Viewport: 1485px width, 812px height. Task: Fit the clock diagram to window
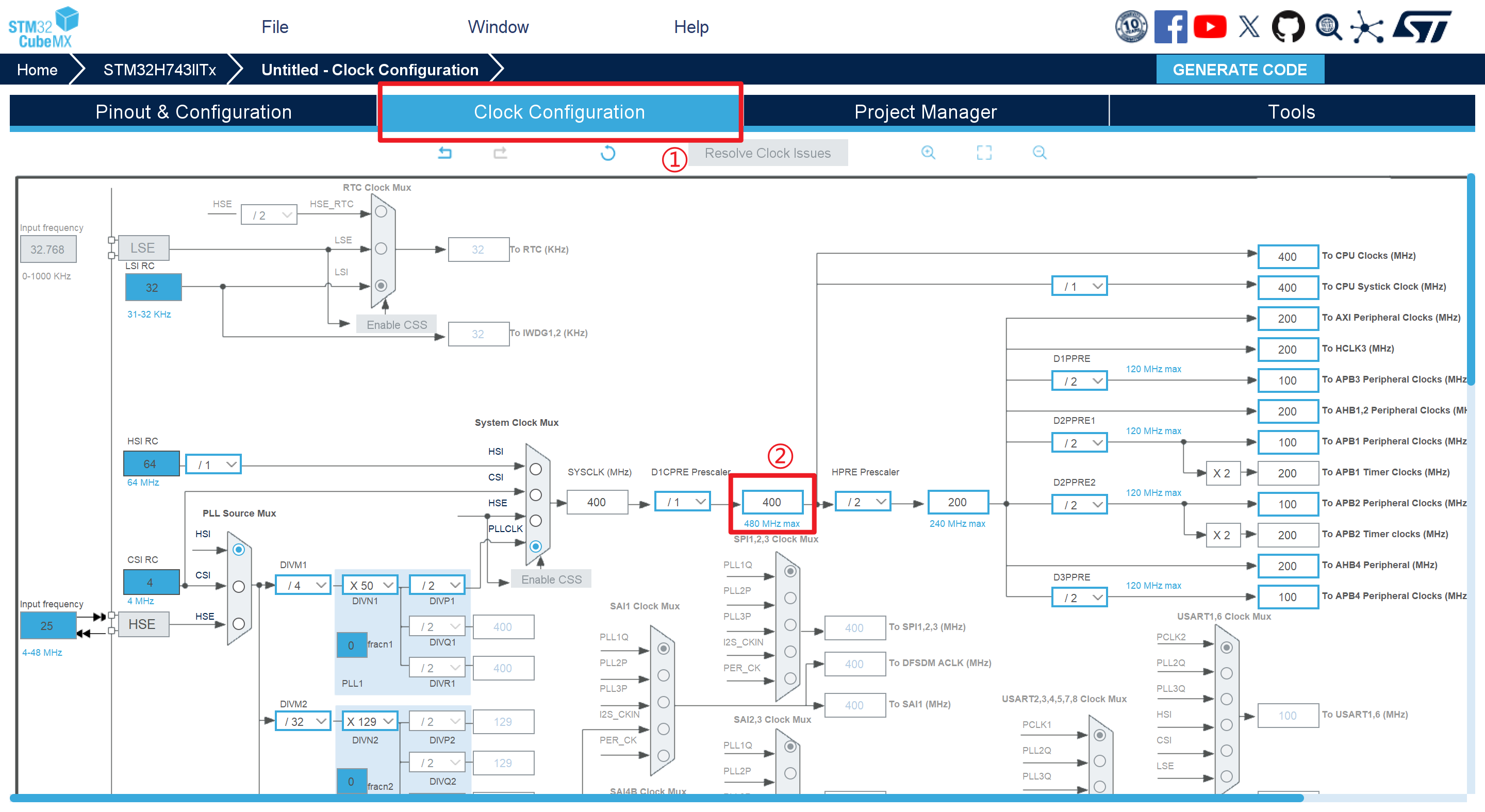pyautogui.click(x=984, y=152)
